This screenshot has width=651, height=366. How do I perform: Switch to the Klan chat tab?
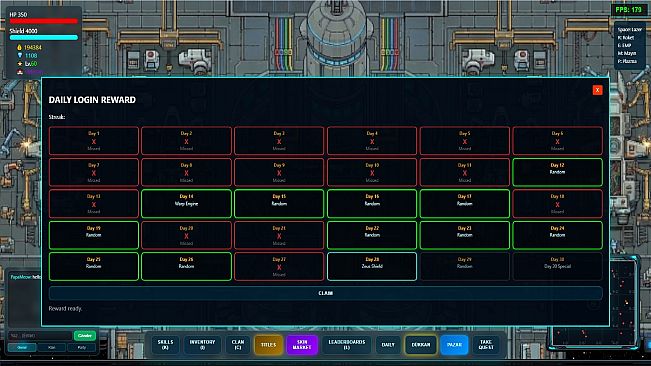(x=51, y=347)
